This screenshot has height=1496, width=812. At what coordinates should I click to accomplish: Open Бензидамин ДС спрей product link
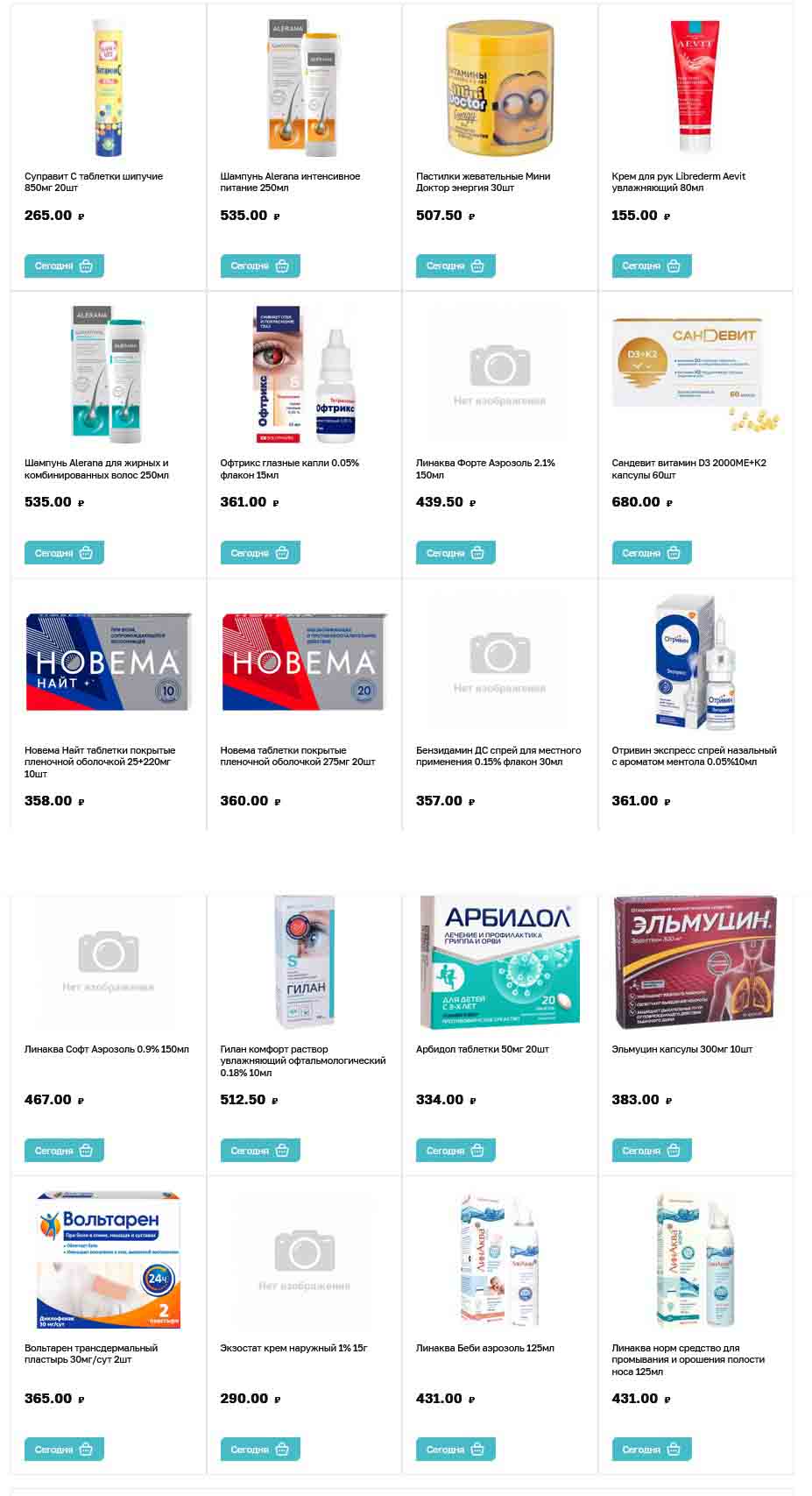498,756
